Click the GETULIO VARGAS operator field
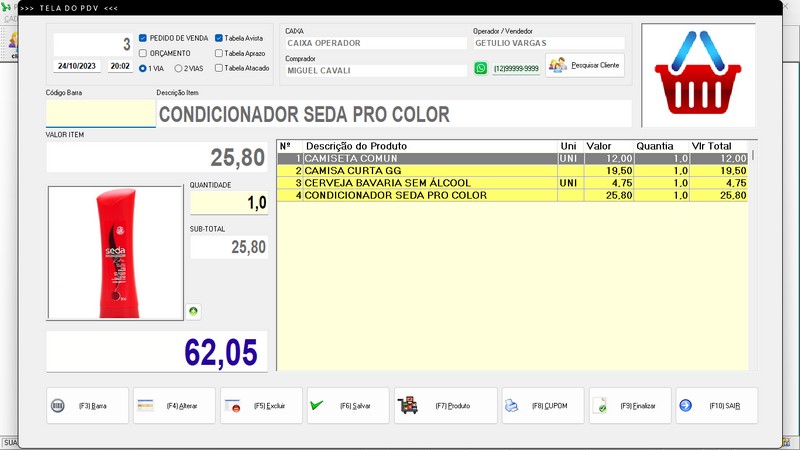This screenshot has width=800, height=450. click(548, 43)
